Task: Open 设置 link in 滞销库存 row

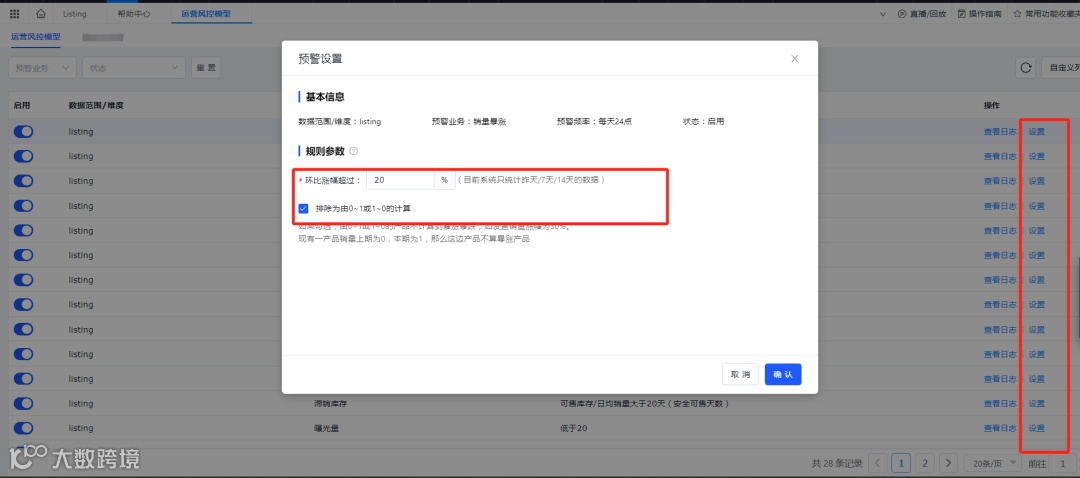Action: pos(1037,404)
